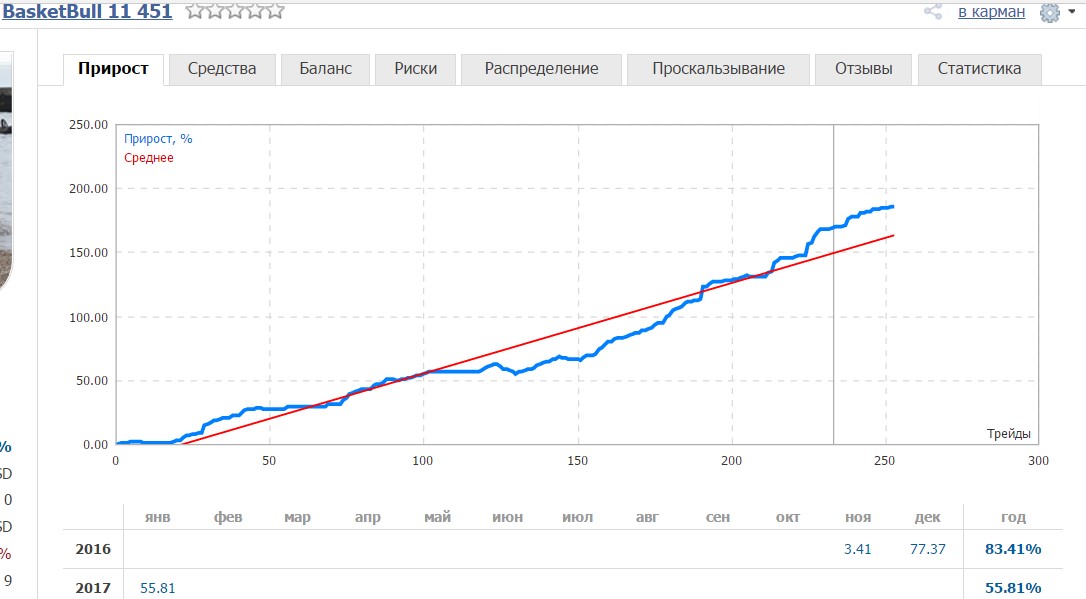Click the share icon near 'в карман'
Viewport: 1086px width, 599px height.
932,12
